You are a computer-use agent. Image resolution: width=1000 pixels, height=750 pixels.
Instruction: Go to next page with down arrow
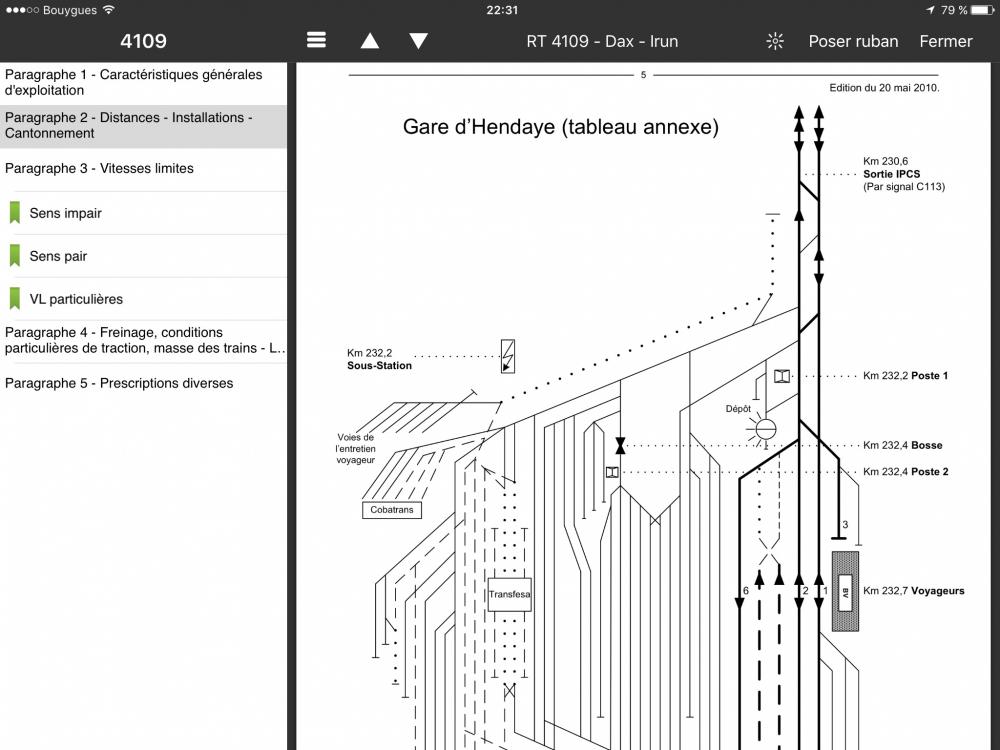coord(419,41)
